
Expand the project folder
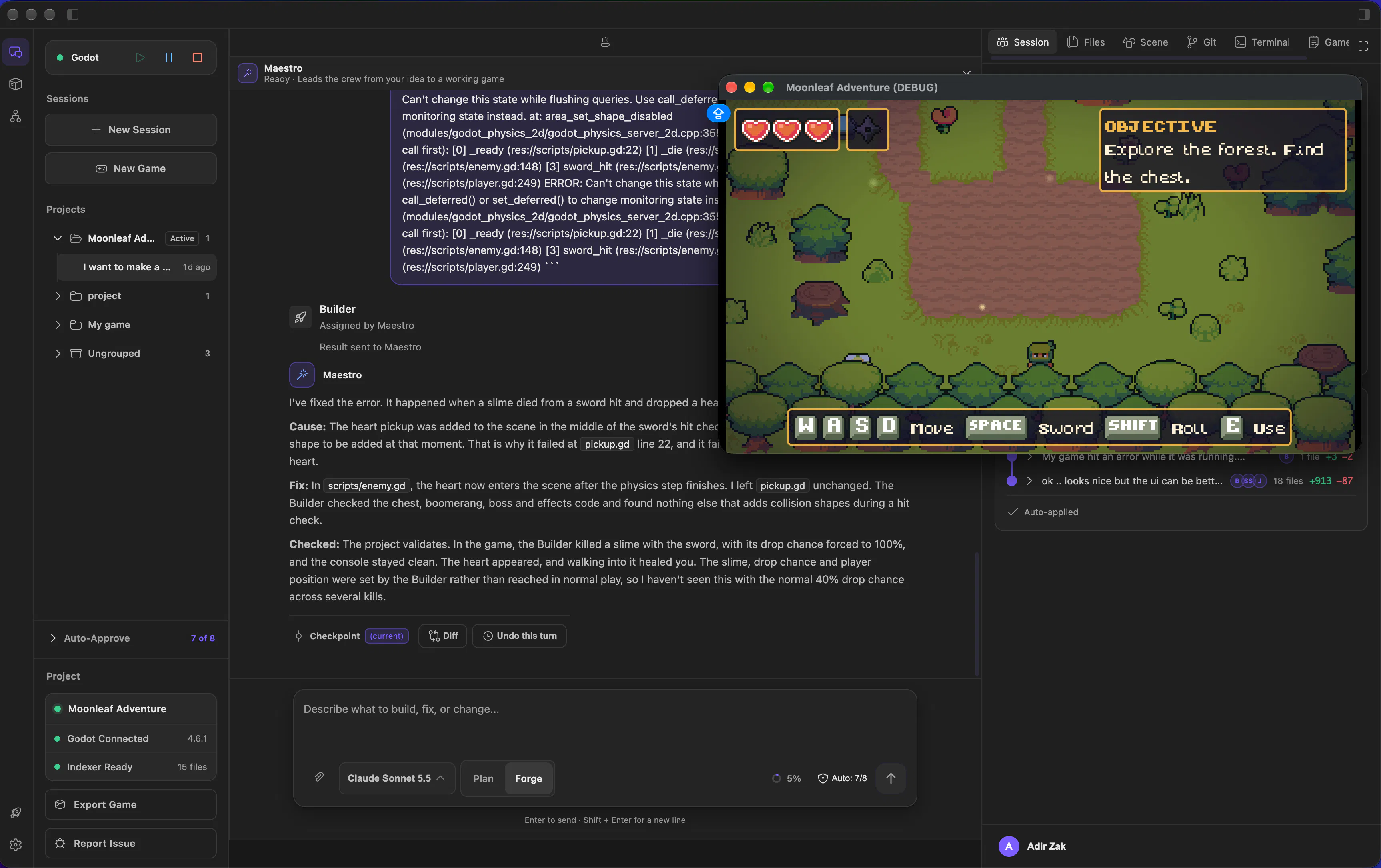(57, 296)
